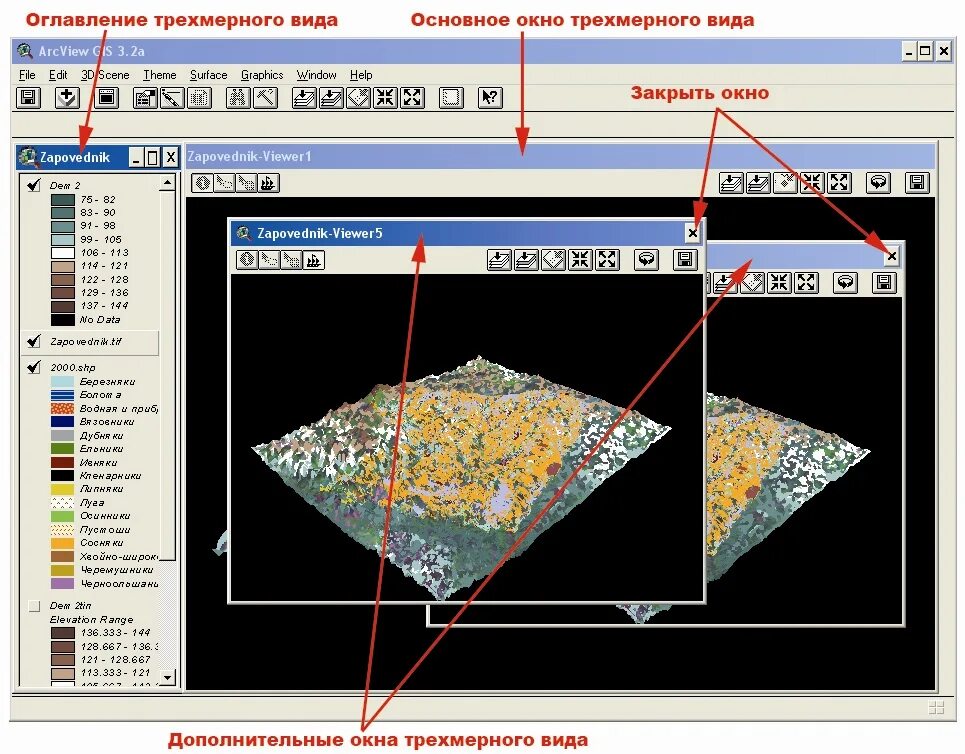
Task: Click the Elevation Range legend heading
Action: pyautogui.click(x=91, y=619)
